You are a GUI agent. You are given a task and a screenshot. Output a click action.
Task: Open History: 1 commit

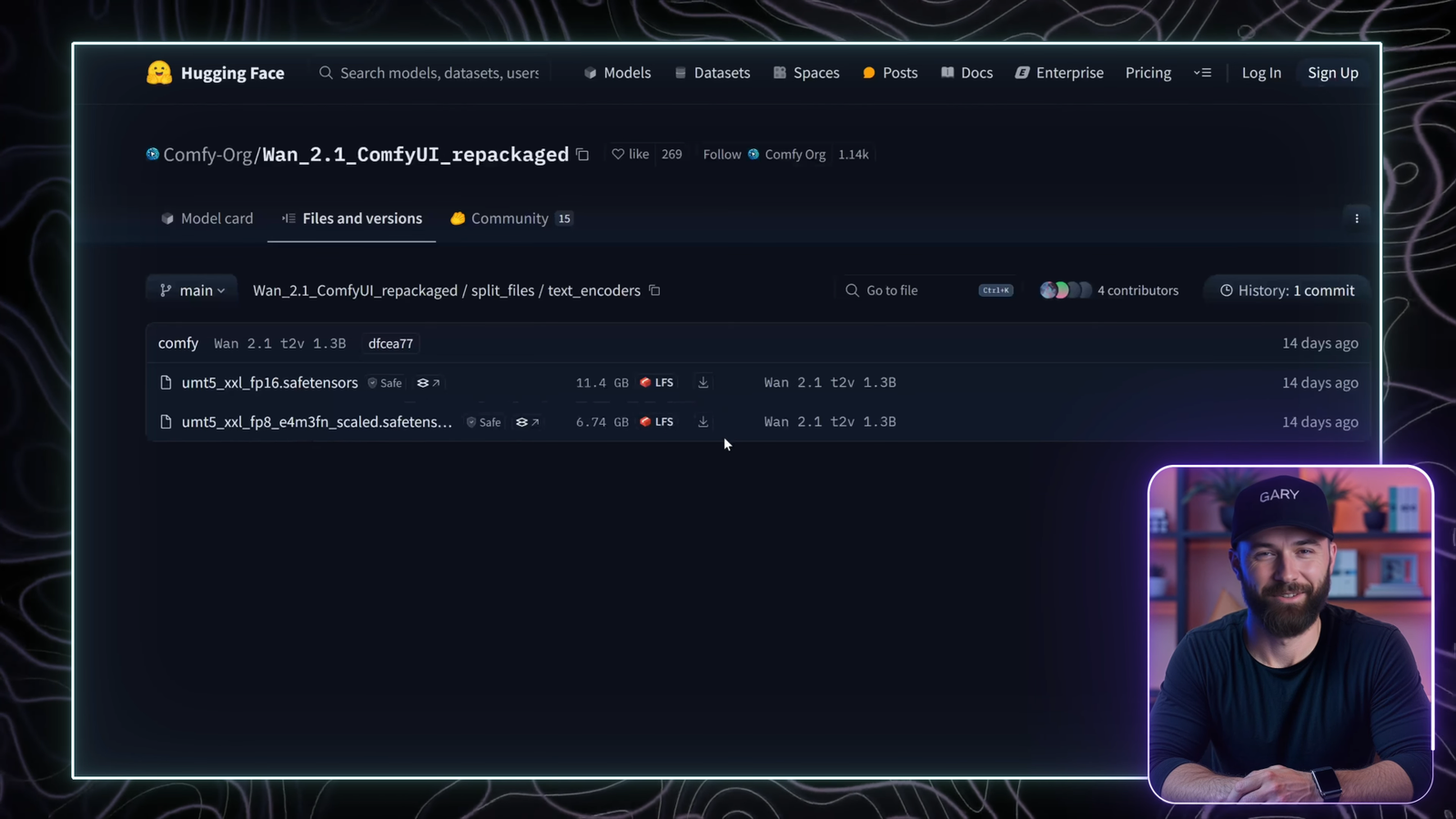point(1287,290)
